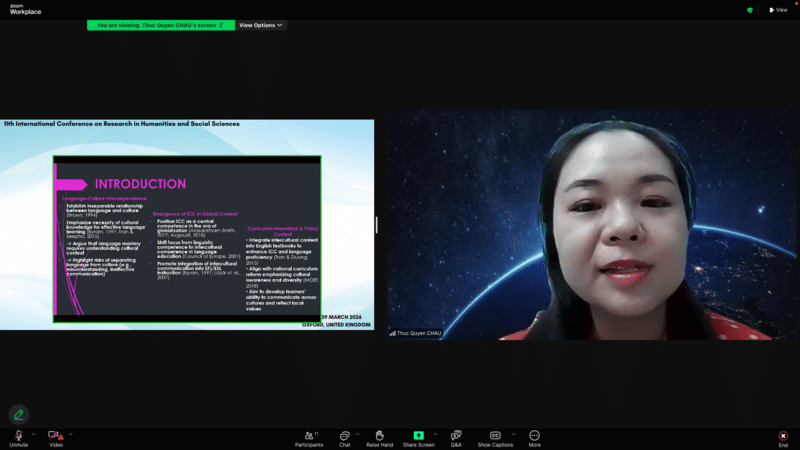
Task: Open the More options menu
Action: point(534,438)
